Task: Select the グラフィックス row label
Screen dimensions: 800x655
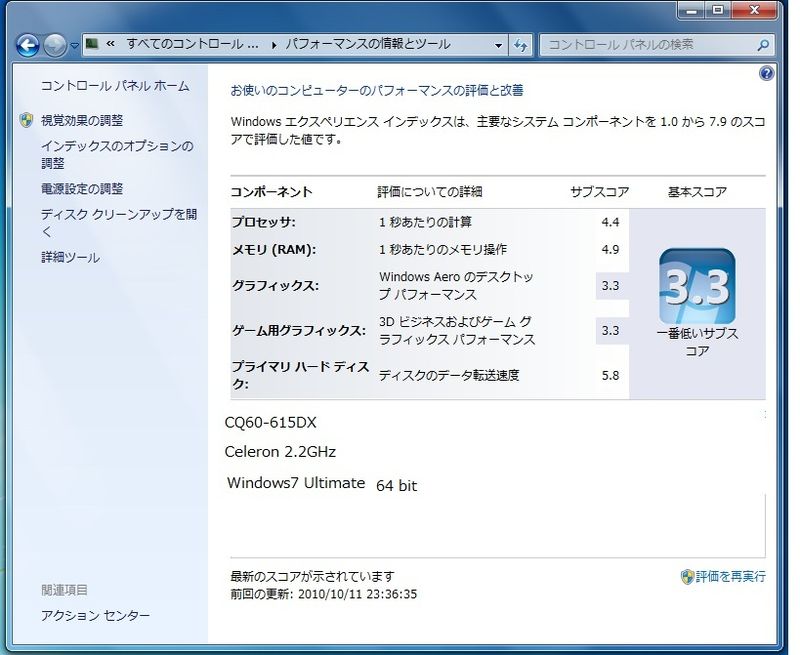Action: point(276,286)
